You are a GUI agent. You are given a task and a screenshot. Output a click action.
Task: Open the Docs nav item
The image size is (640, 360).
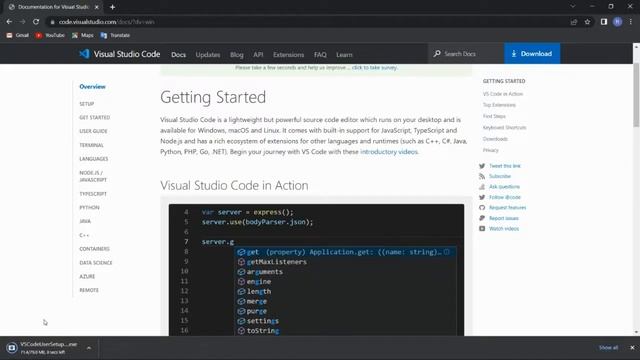click(178, 55)
